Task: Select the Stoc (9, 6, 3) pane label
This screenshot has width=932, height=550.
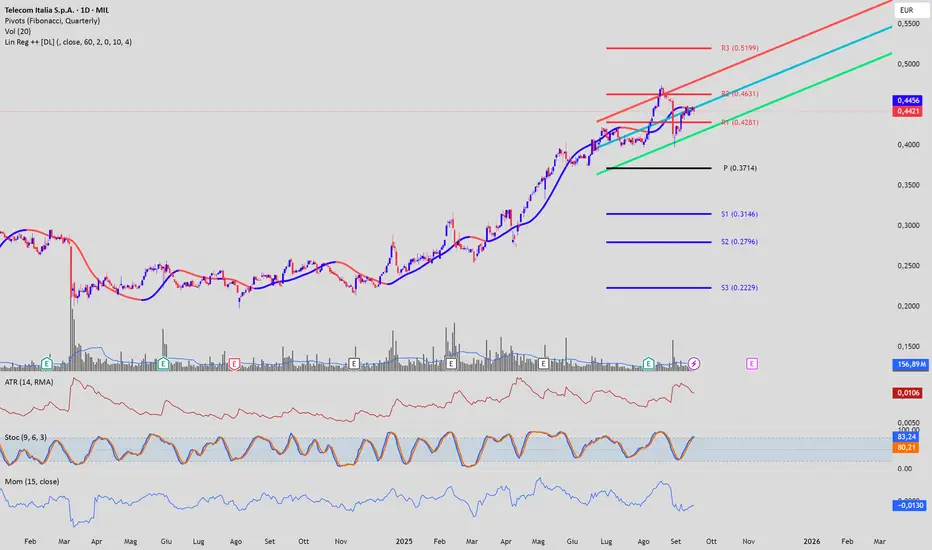Action: [x=26, y=438]
